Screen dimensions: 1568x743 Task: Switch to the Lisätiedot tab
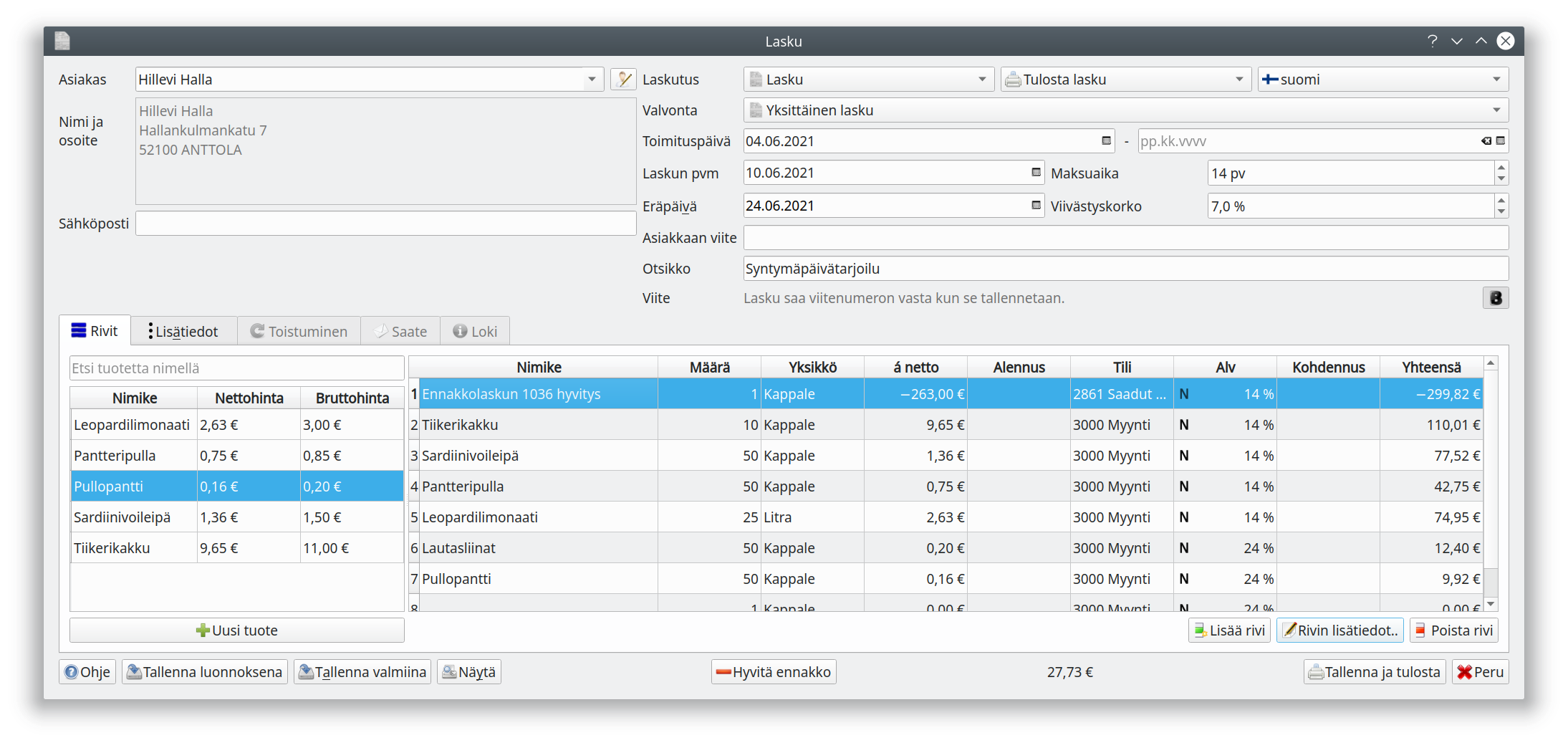(x=183, y=332)
